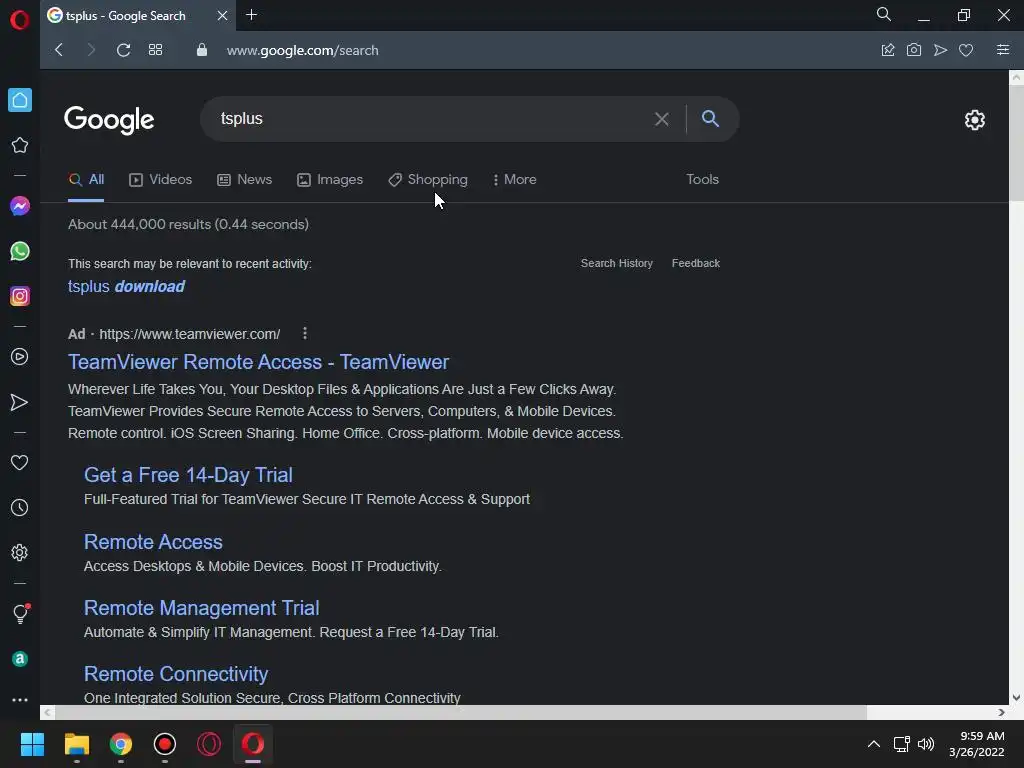This screenshot has height=768, width=1024.
Task: Open 'tsplus download' suggested search
Action: coord(126,287)
